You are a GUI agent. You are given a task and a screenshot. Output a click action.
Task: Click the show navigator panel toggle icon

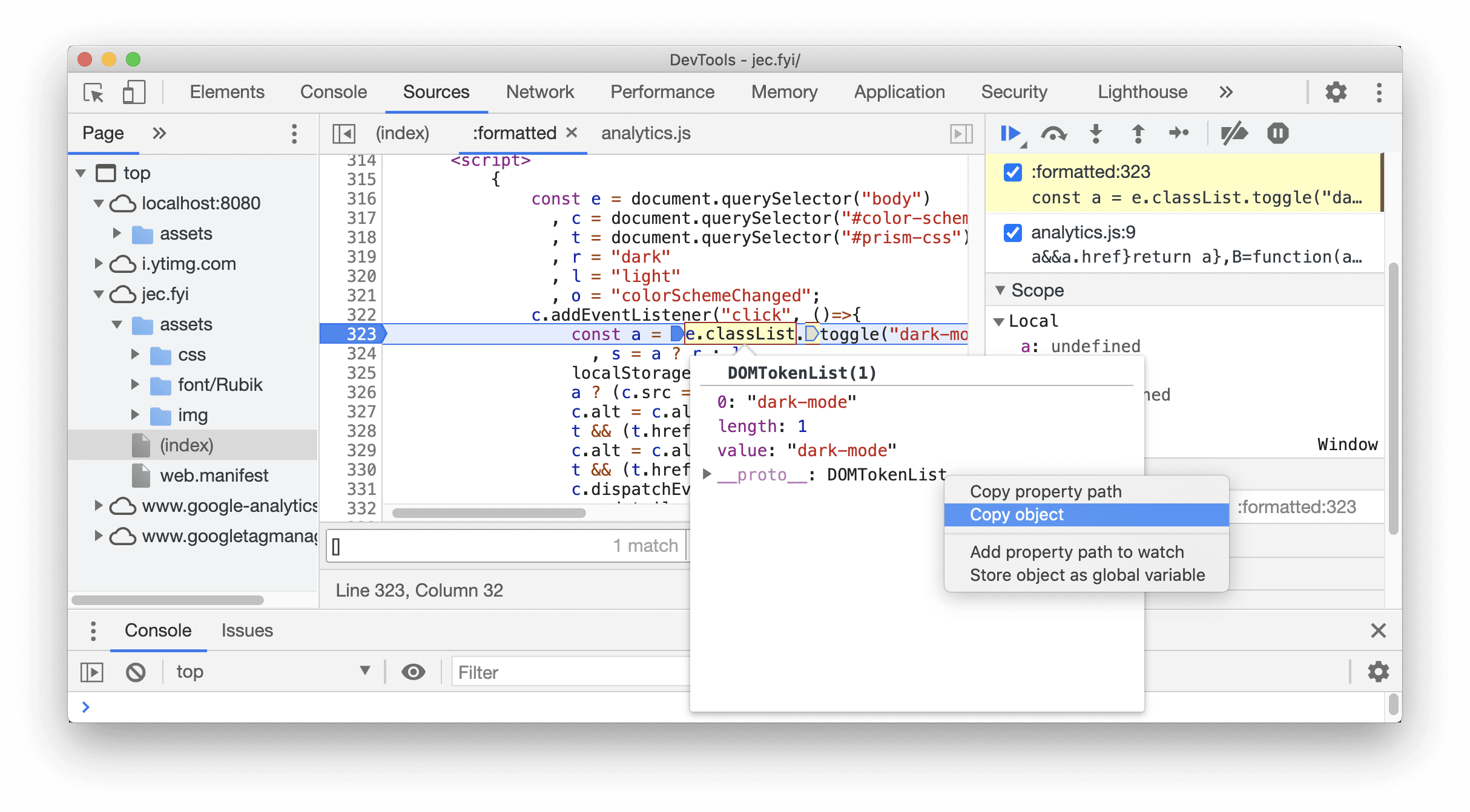pos(345,133)
